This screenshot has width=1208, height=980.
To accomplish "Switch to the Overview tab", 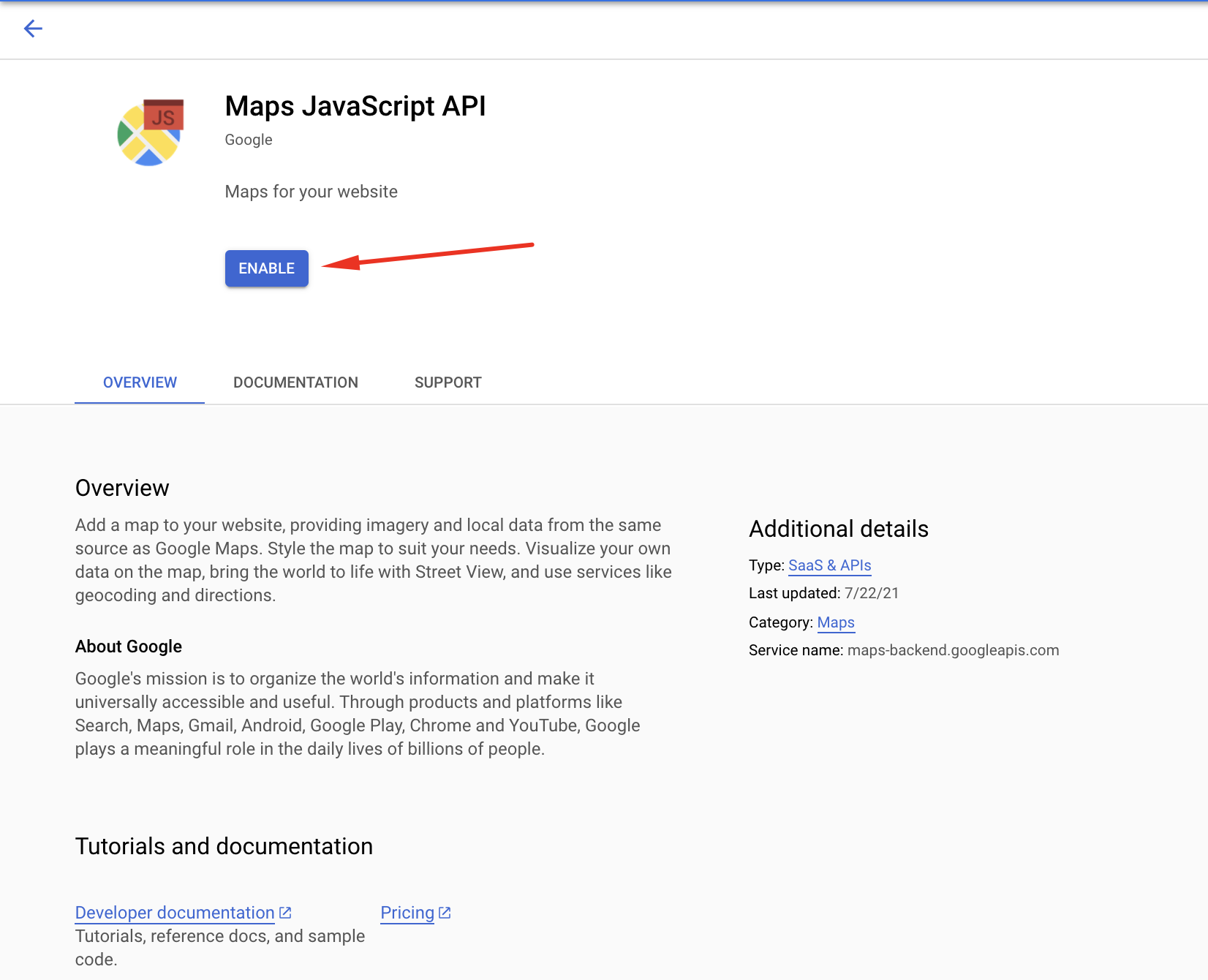I will point(140,382).
